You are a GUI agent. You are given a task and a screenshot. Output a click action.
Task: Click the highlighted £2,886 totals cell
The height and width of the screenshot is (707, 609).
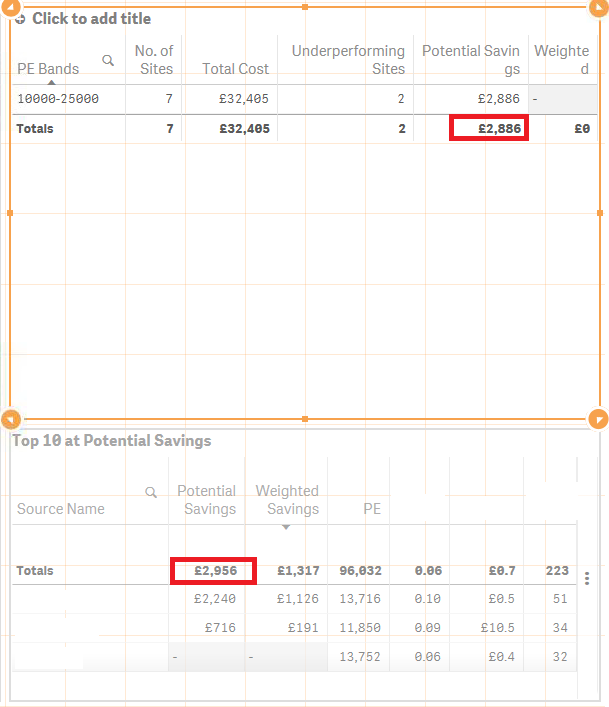pos(489,128)
